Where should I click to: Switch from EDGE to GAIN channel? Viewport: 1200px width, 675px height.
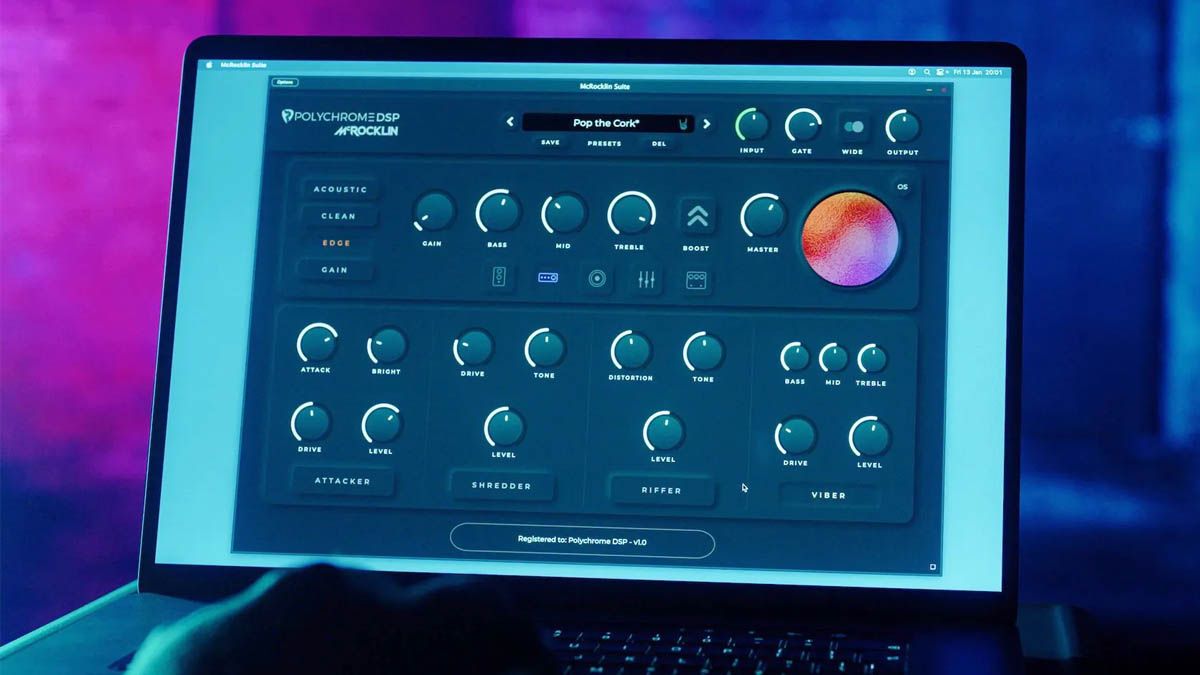pos(336,269)
